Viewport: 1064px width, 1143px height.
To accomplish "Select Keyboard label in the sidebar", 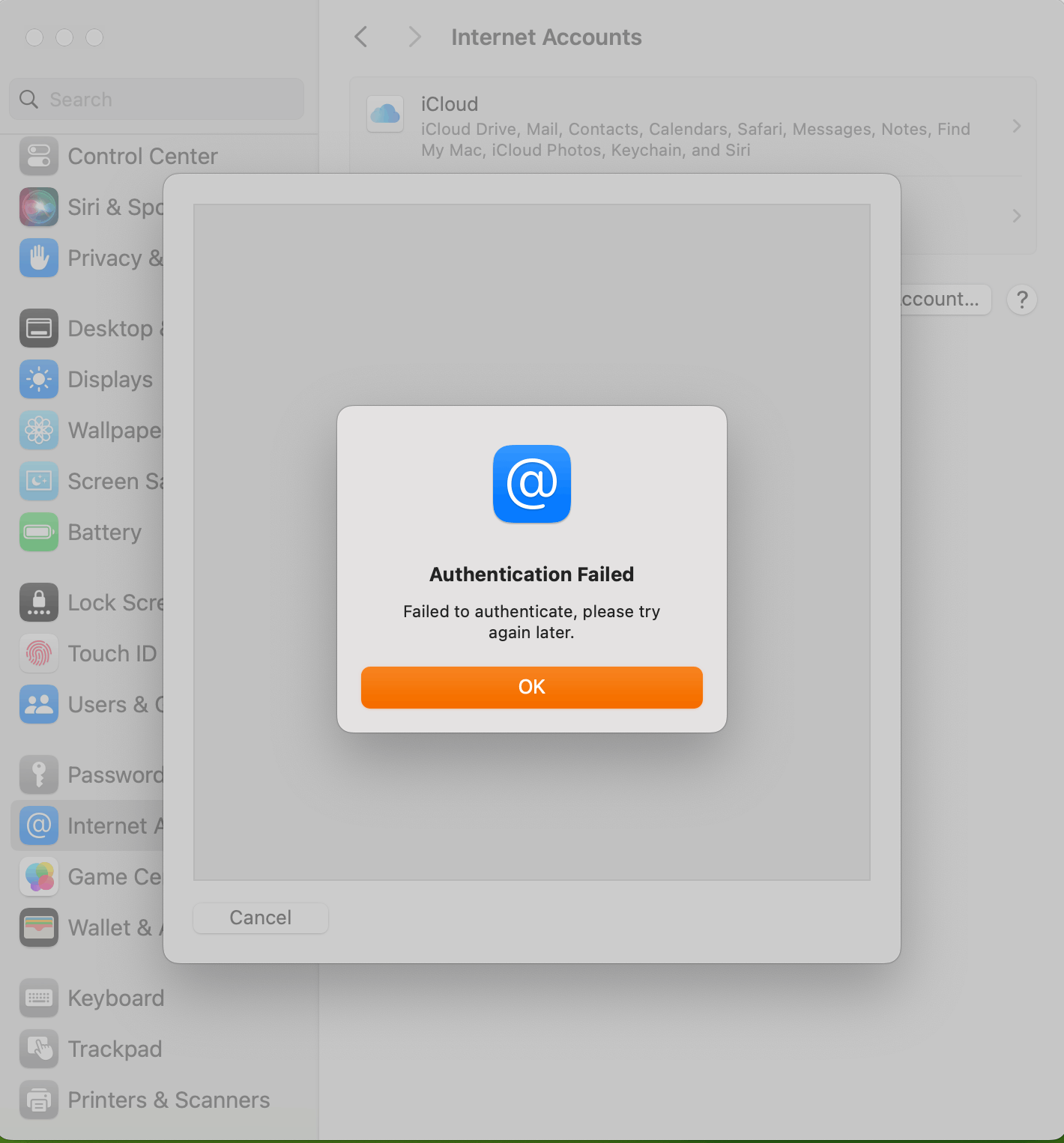I will [116, 998].
